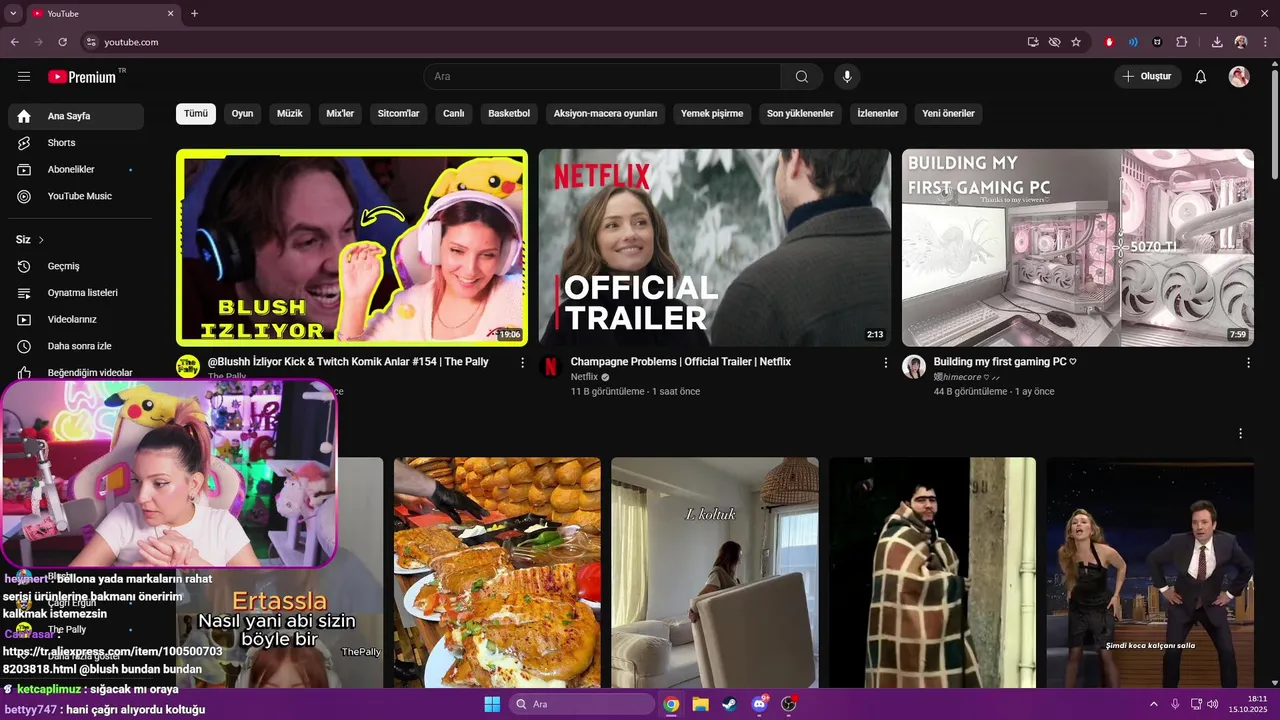This screenshot has width=1280, height=720.
Task: Open options menu for Champagne Problems video
Action: 885,363
